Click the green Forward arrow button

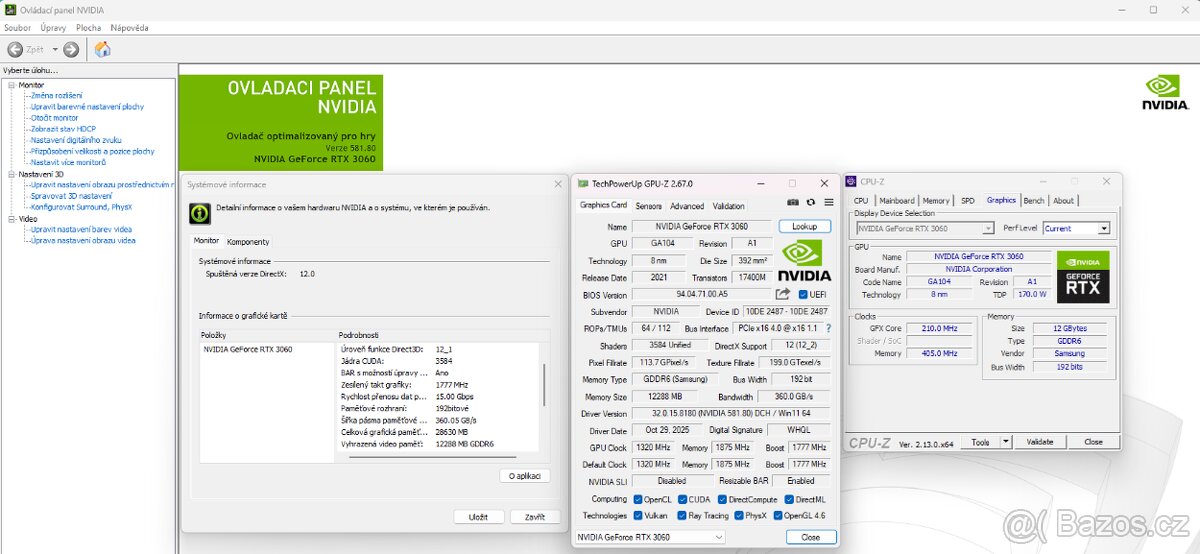[71, 49]
